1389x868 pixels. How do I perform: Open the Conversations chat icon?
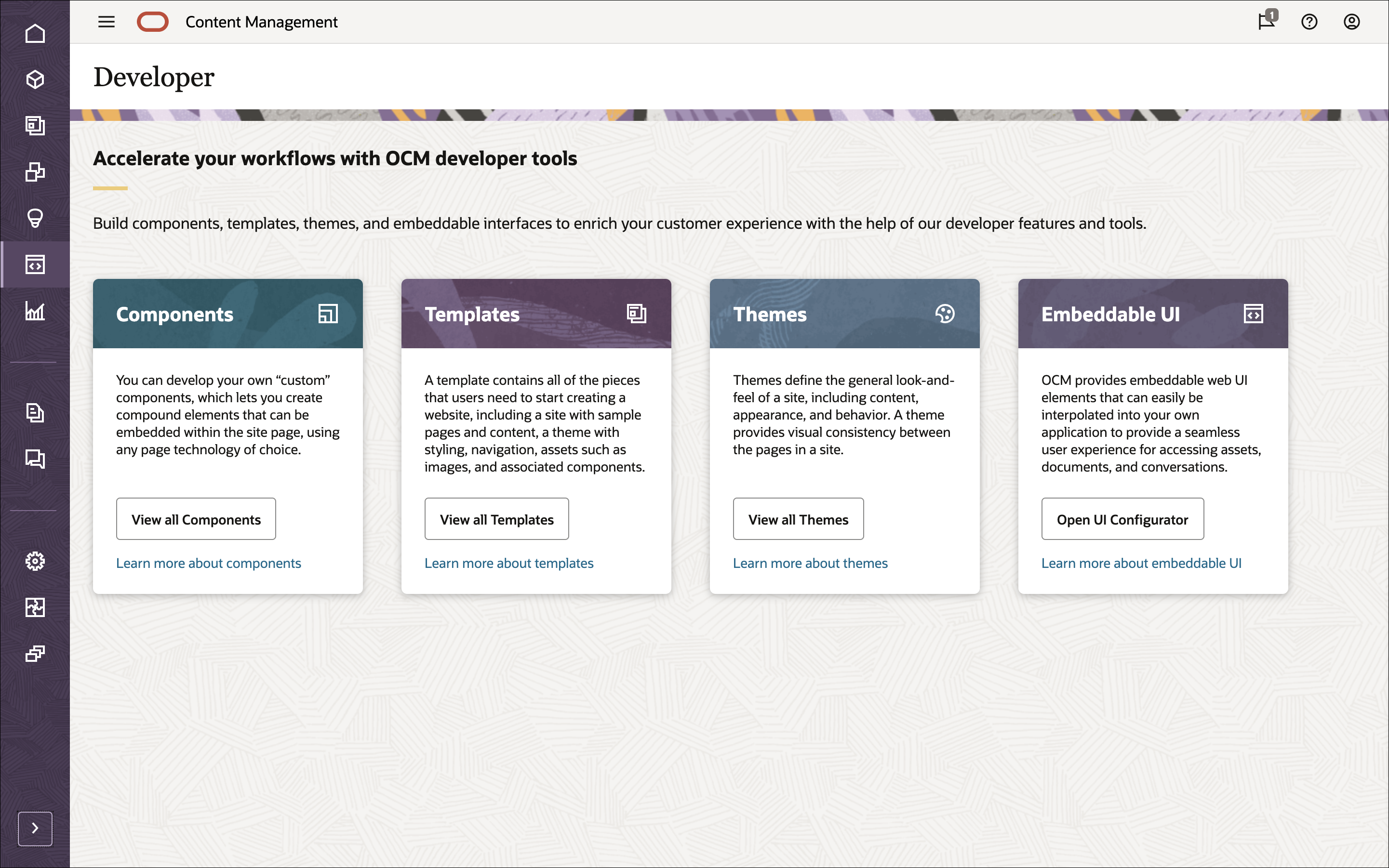pos(35,458)
